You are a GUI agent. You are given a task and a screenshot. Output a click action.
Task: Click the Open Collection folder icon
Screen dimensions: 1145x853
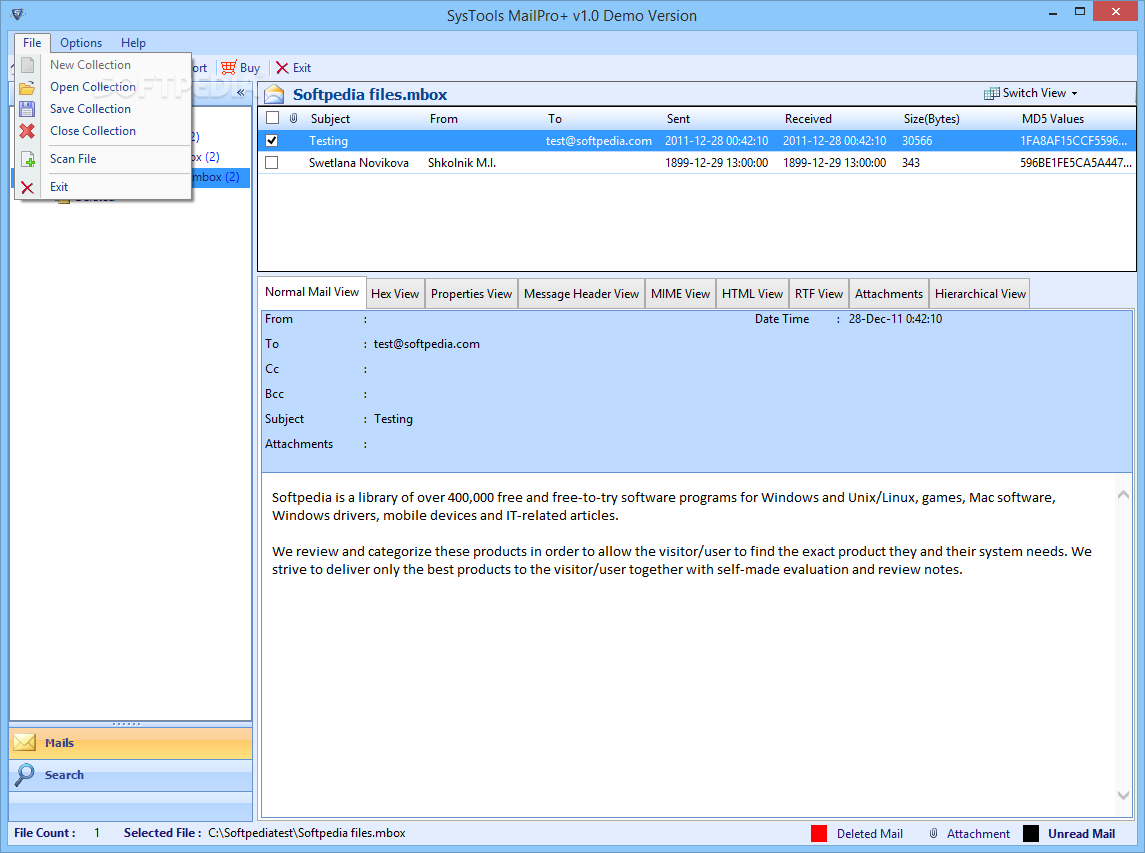(x=27, y=88)
